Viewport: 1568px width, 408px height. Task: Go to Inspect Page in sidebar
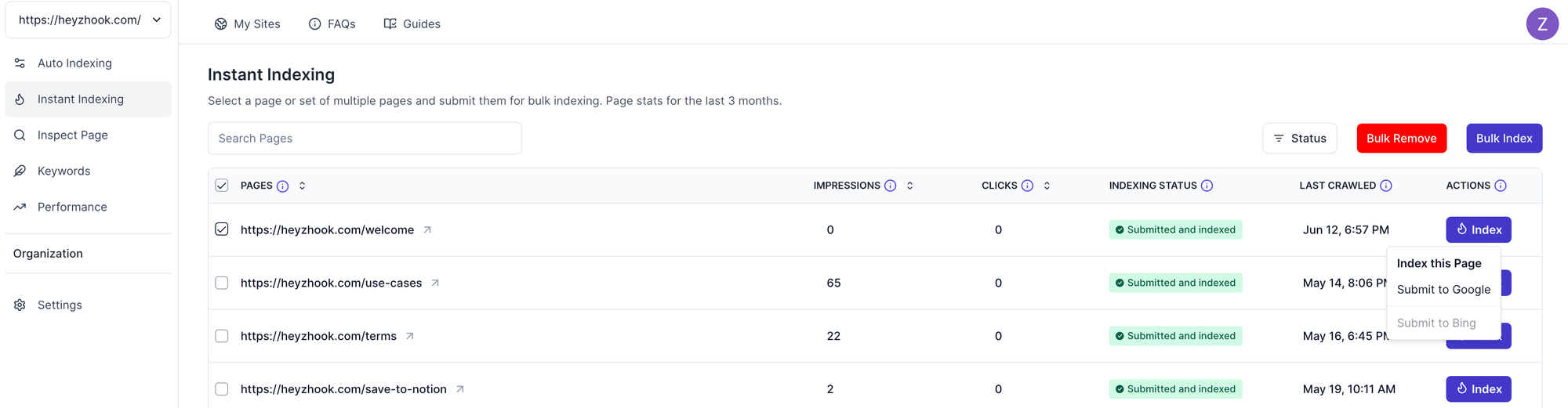click(x=72, y=135)
